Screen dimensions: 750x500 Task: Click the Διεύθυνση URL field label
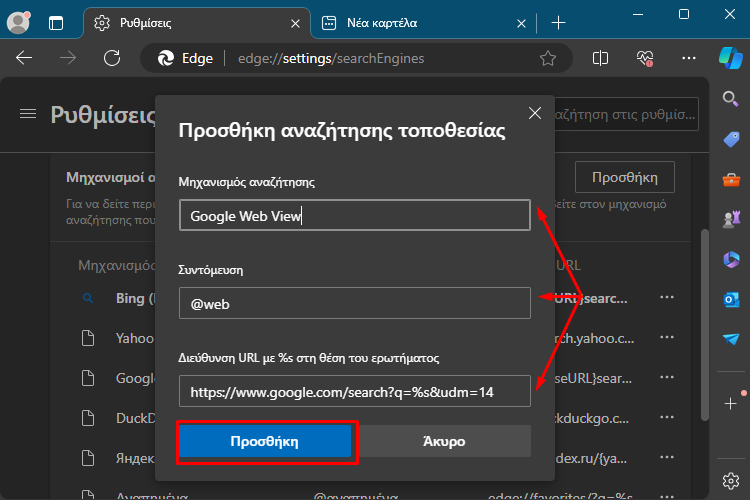(x=309, y=358)
